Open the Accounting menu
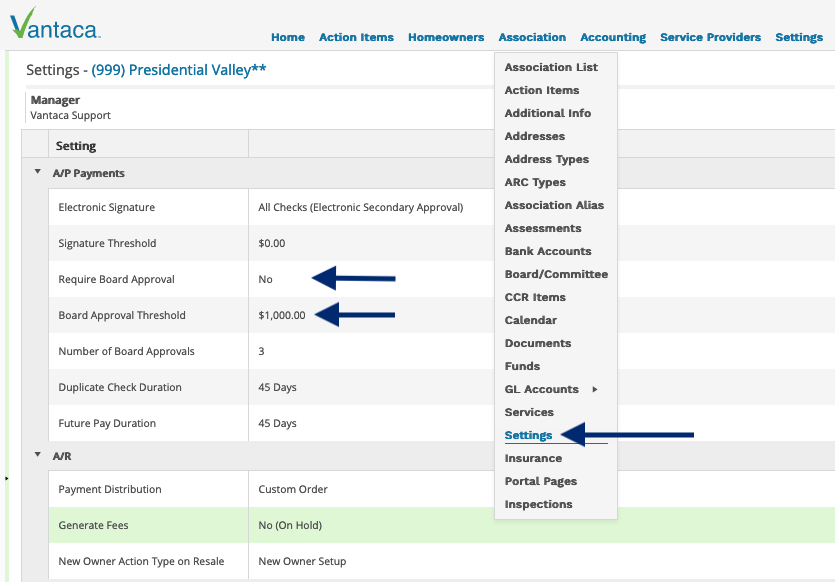Image resolution: width=835 pixels, height=582 pixels. [612, 37]
